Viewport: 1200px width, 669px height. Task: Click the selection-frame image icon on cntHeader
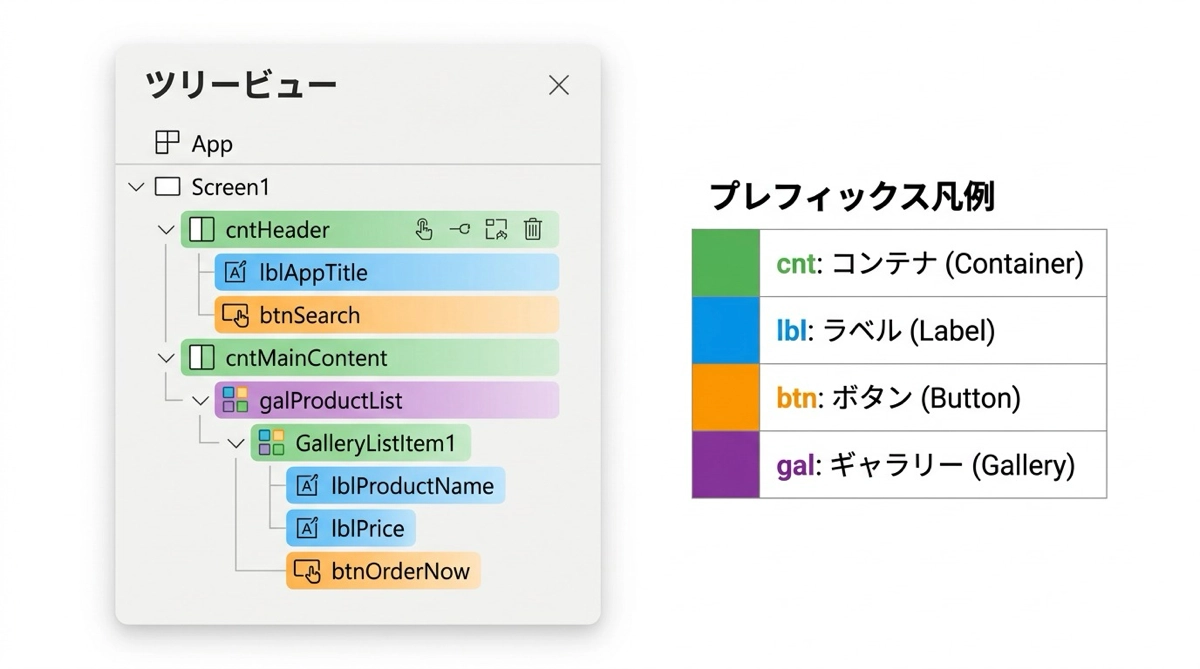click(x=496, y=230)
